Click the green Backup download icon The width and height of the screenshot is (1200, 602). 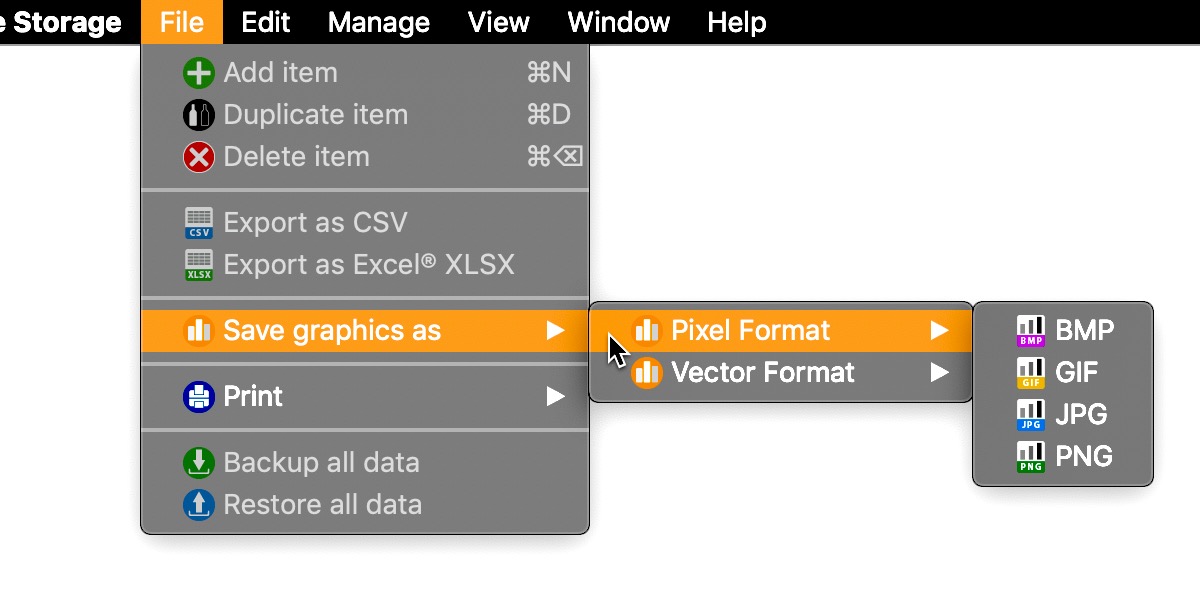[199, 463]
